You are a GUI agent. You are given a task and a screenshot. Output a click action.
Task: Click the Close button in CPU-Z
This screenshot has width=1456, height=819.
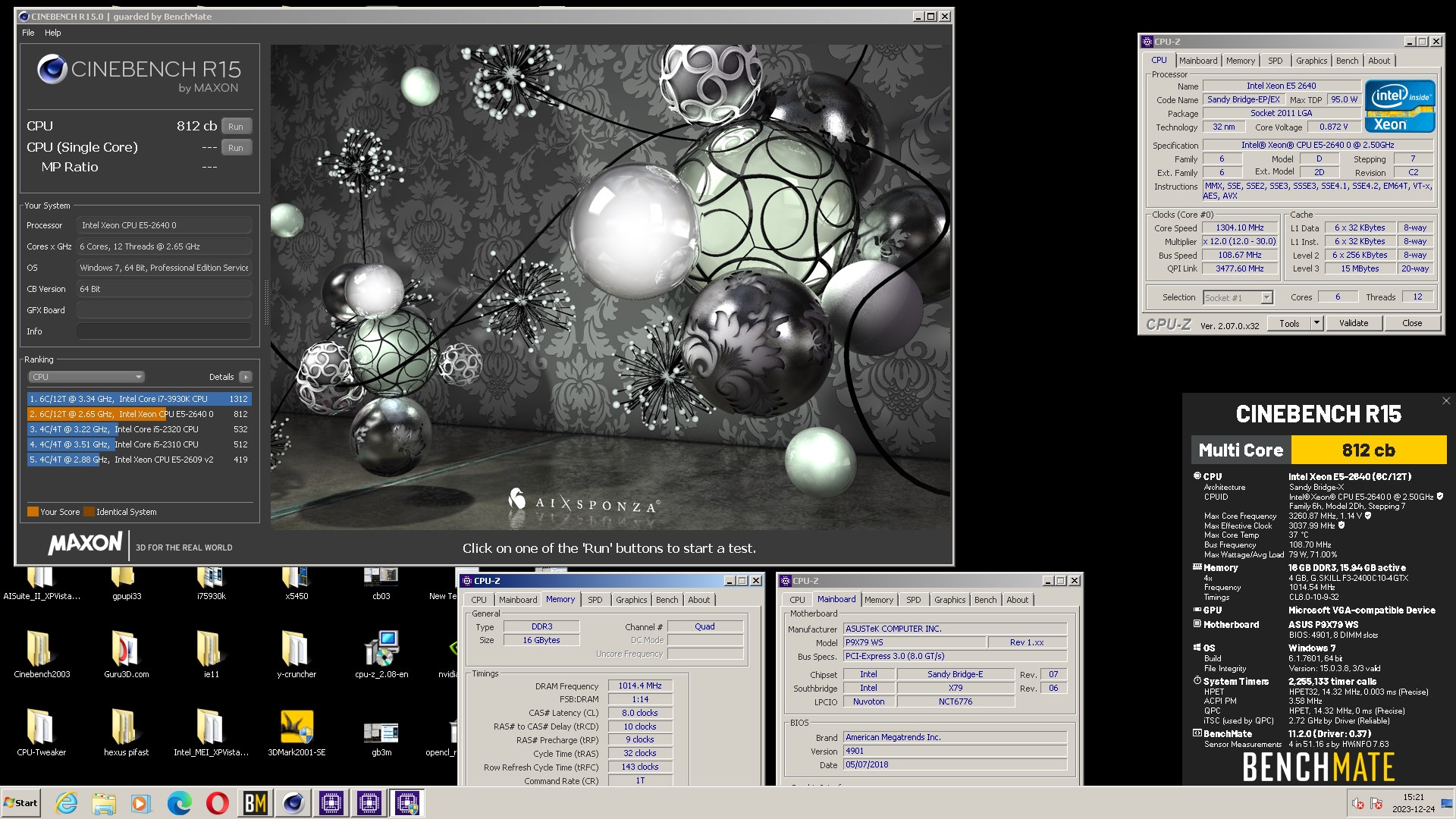click(x=1412, y=323)
